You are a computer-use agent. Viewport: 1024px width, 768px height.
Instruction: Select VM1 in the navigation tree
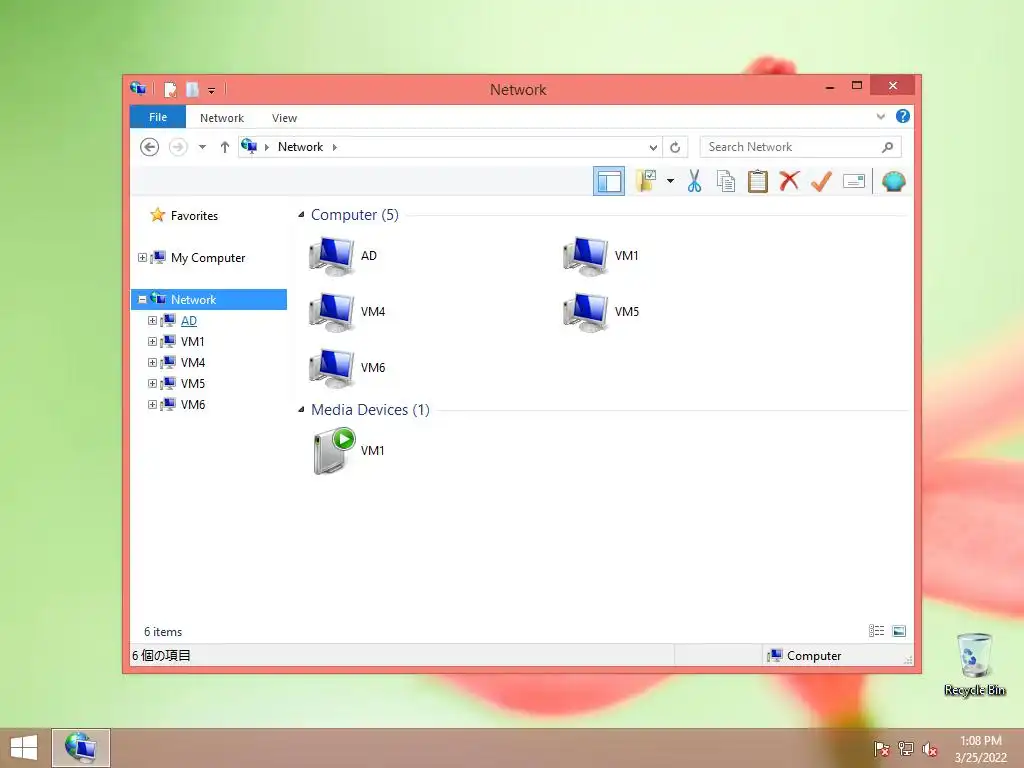pos(193,342)
